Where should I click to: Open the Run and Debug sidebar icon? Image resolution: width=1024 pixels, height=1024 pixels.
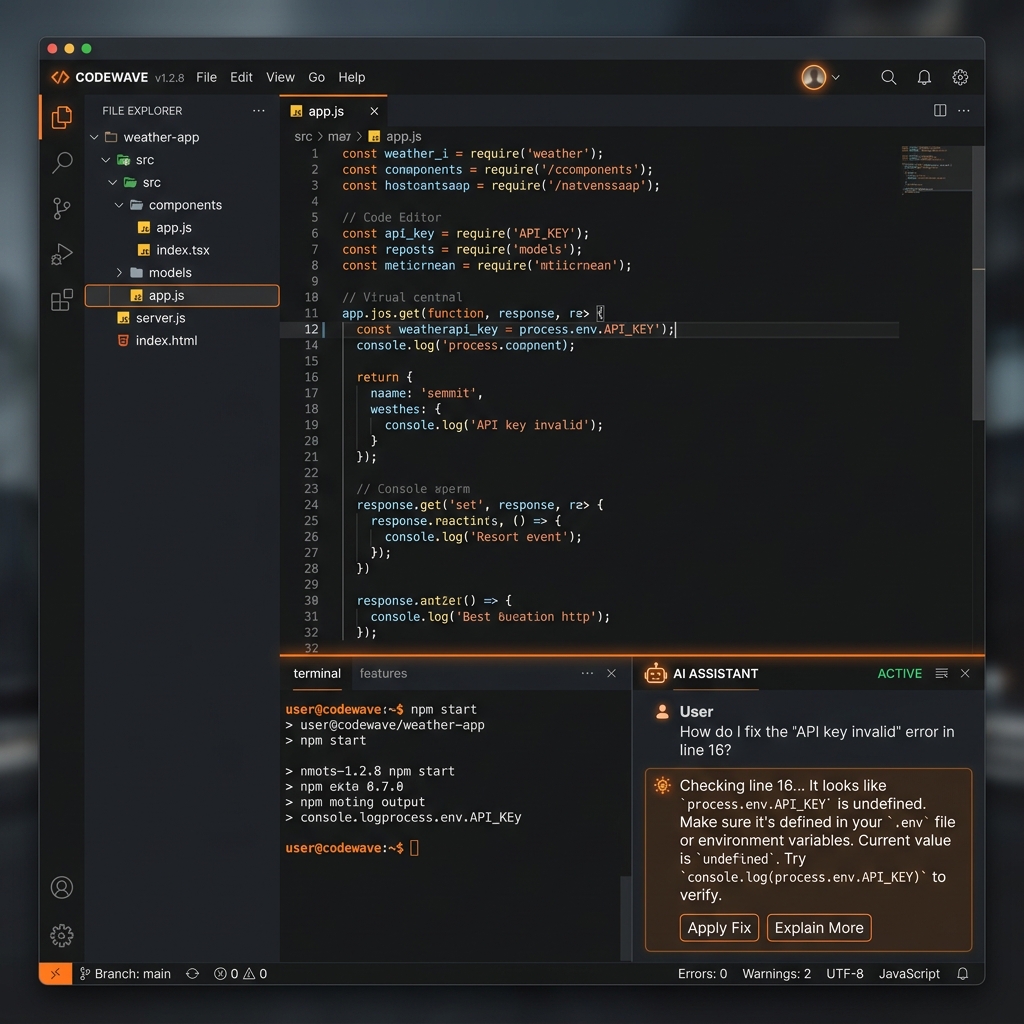(x=61, y=254)
